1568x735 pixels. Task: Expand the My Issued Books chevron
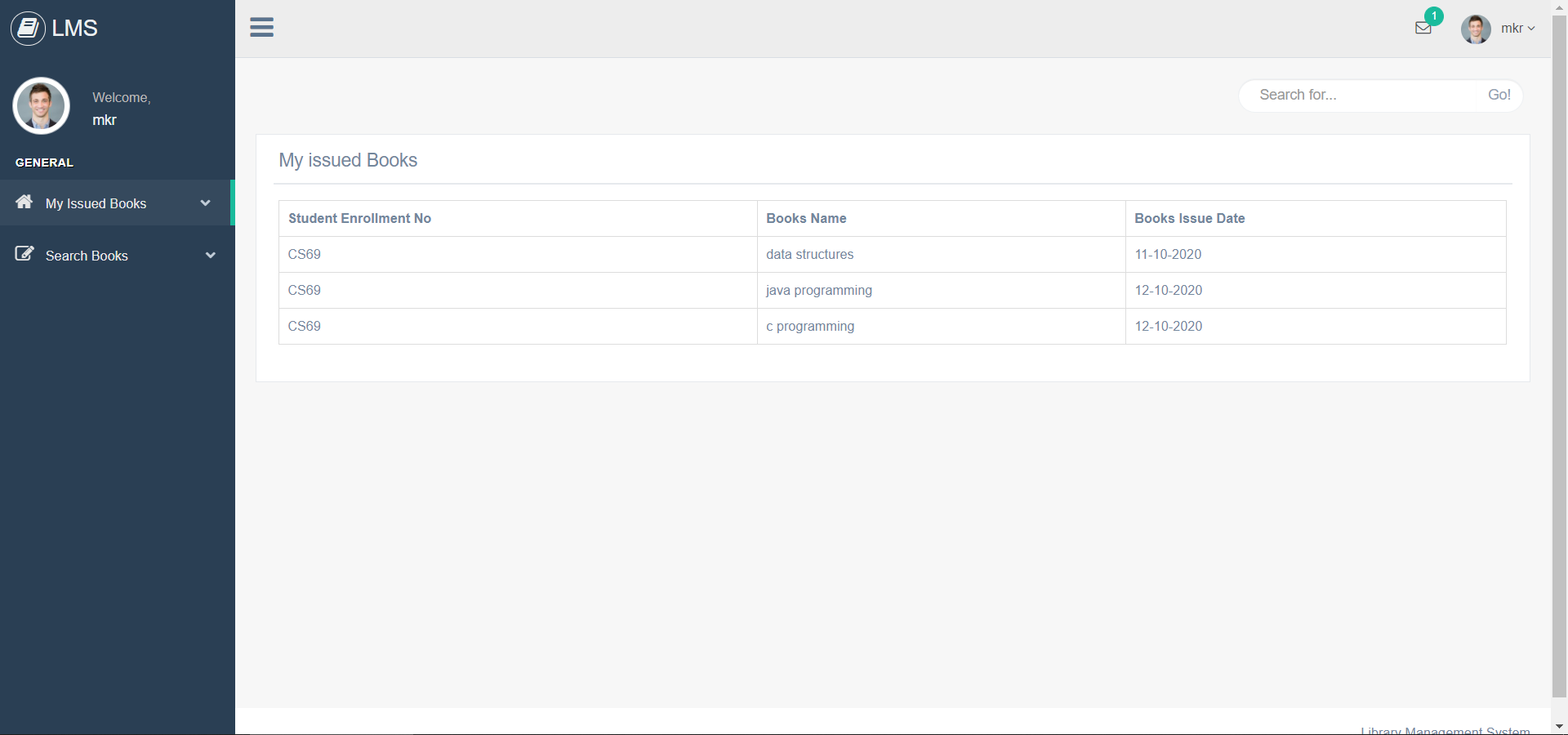[x=205, y=203]
